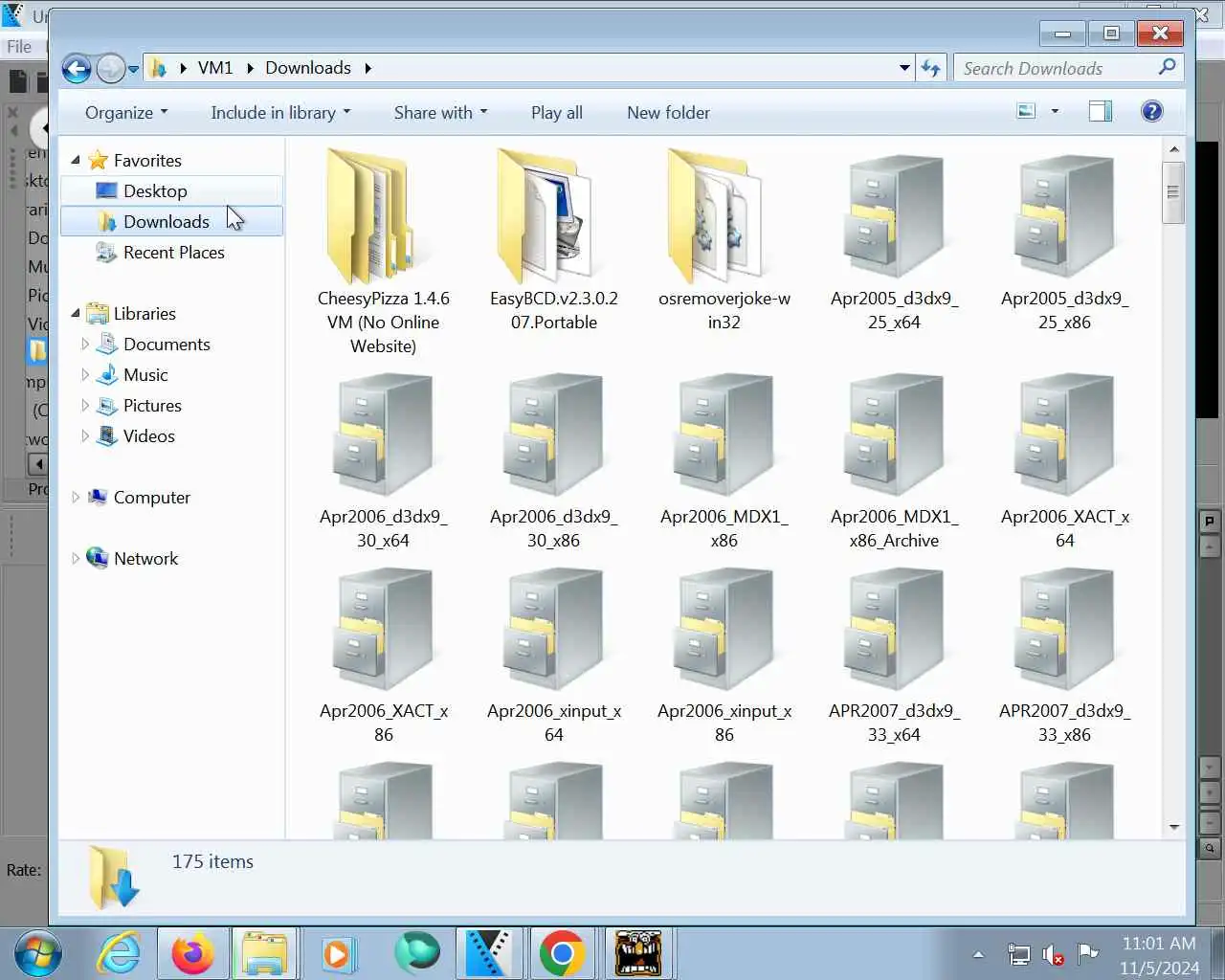Expand the Network node
Viewport: 1225px width, 980px height.
tap(76, 558)
